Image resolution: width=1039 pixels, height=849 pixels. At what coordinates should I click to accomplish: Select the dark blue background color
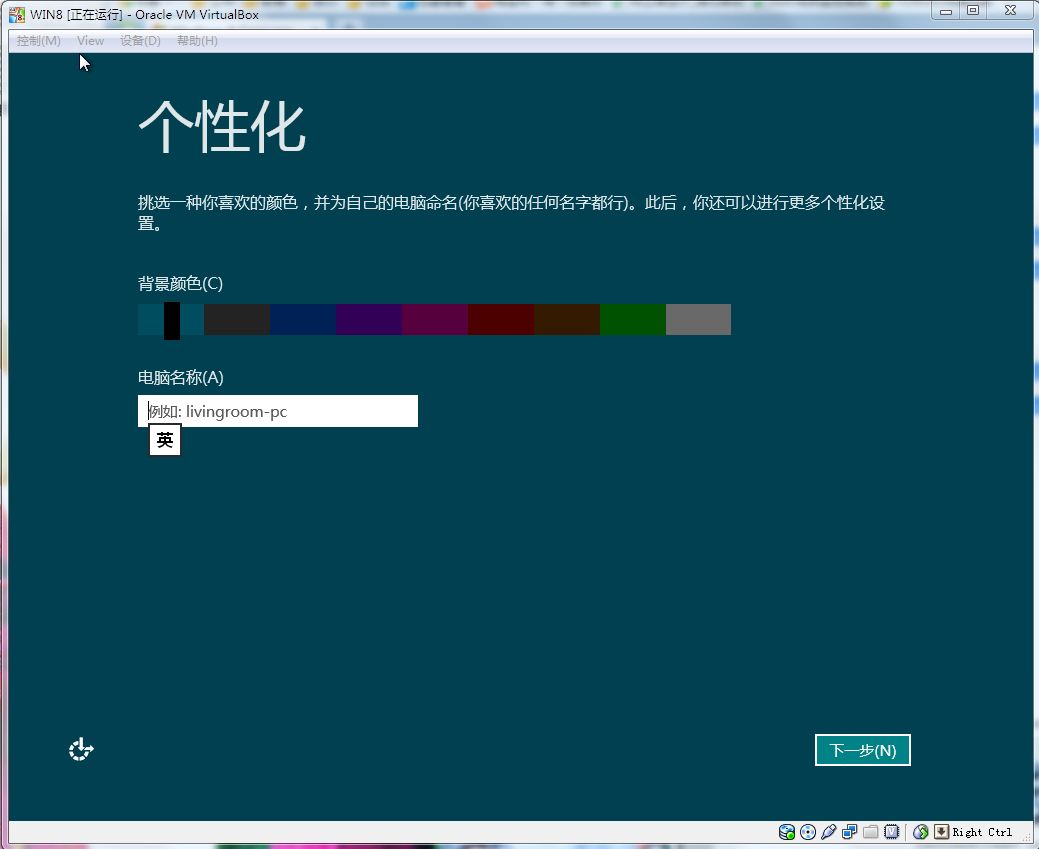pyautogui.click(x=303, y=320)
